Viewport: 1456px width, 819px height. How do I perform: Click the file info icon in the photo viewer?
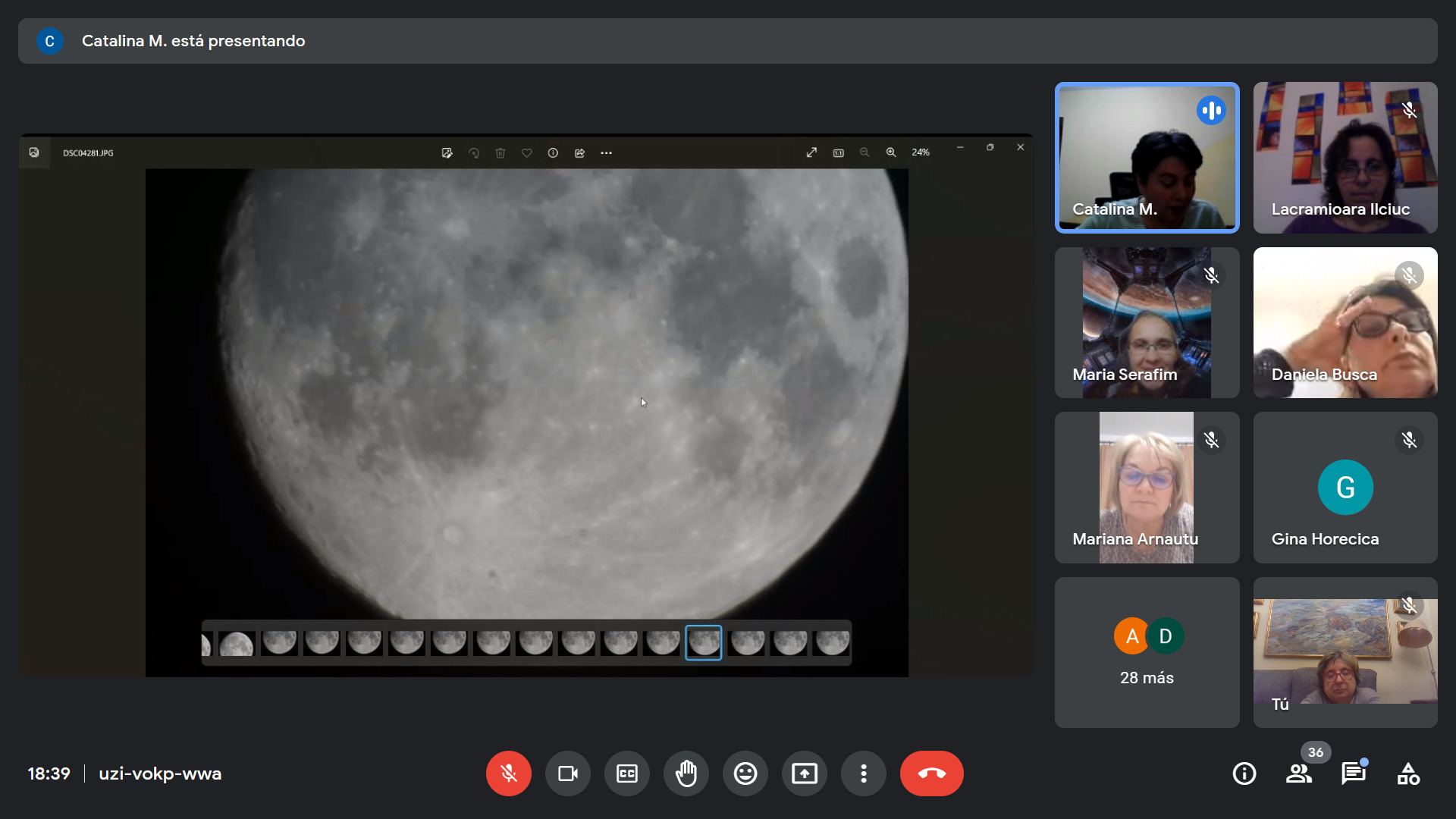pyautogui.click(x=553, y=152)
